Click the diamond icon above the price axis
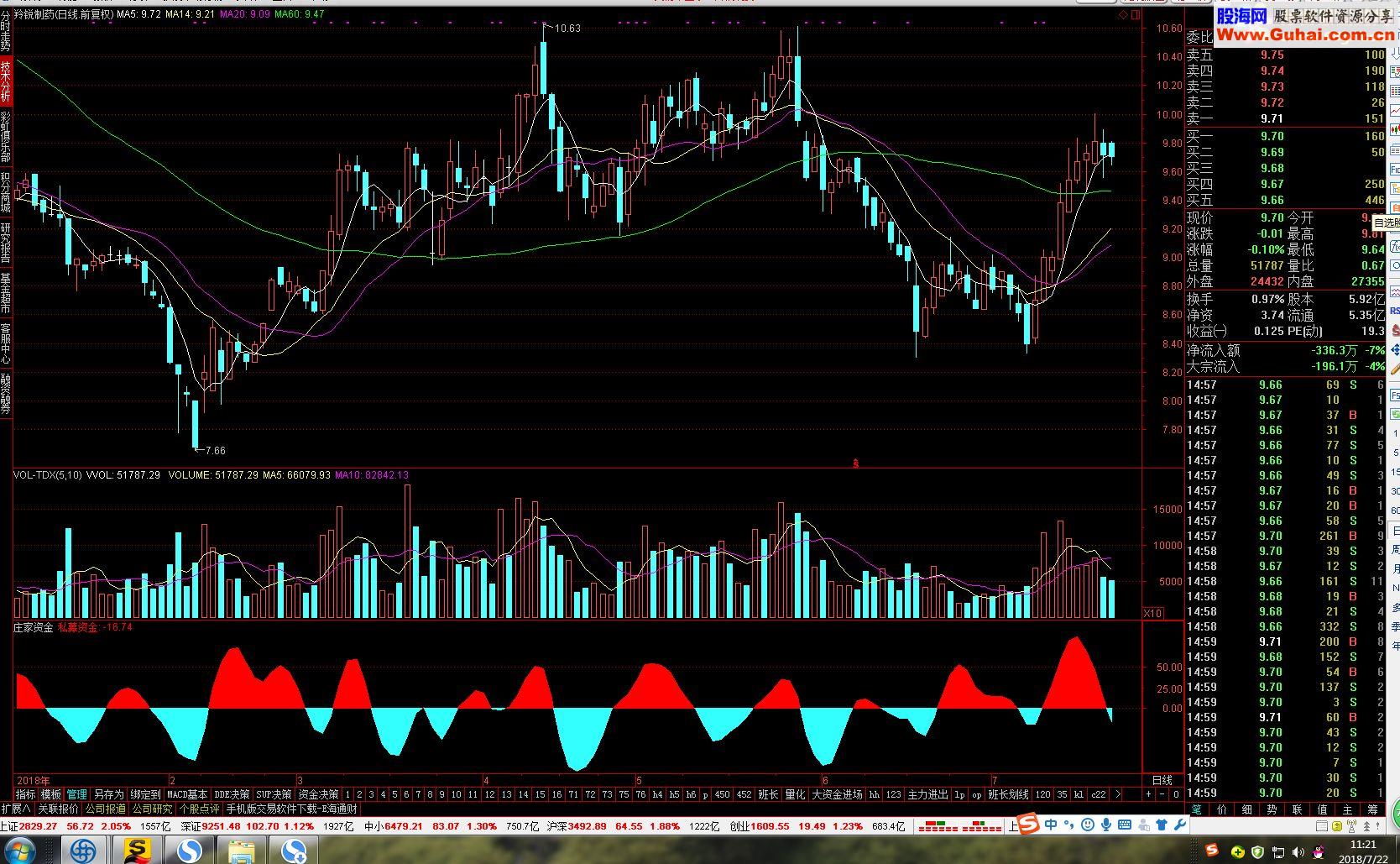Screen dimensions: 1400x864 pos(1123,15)
